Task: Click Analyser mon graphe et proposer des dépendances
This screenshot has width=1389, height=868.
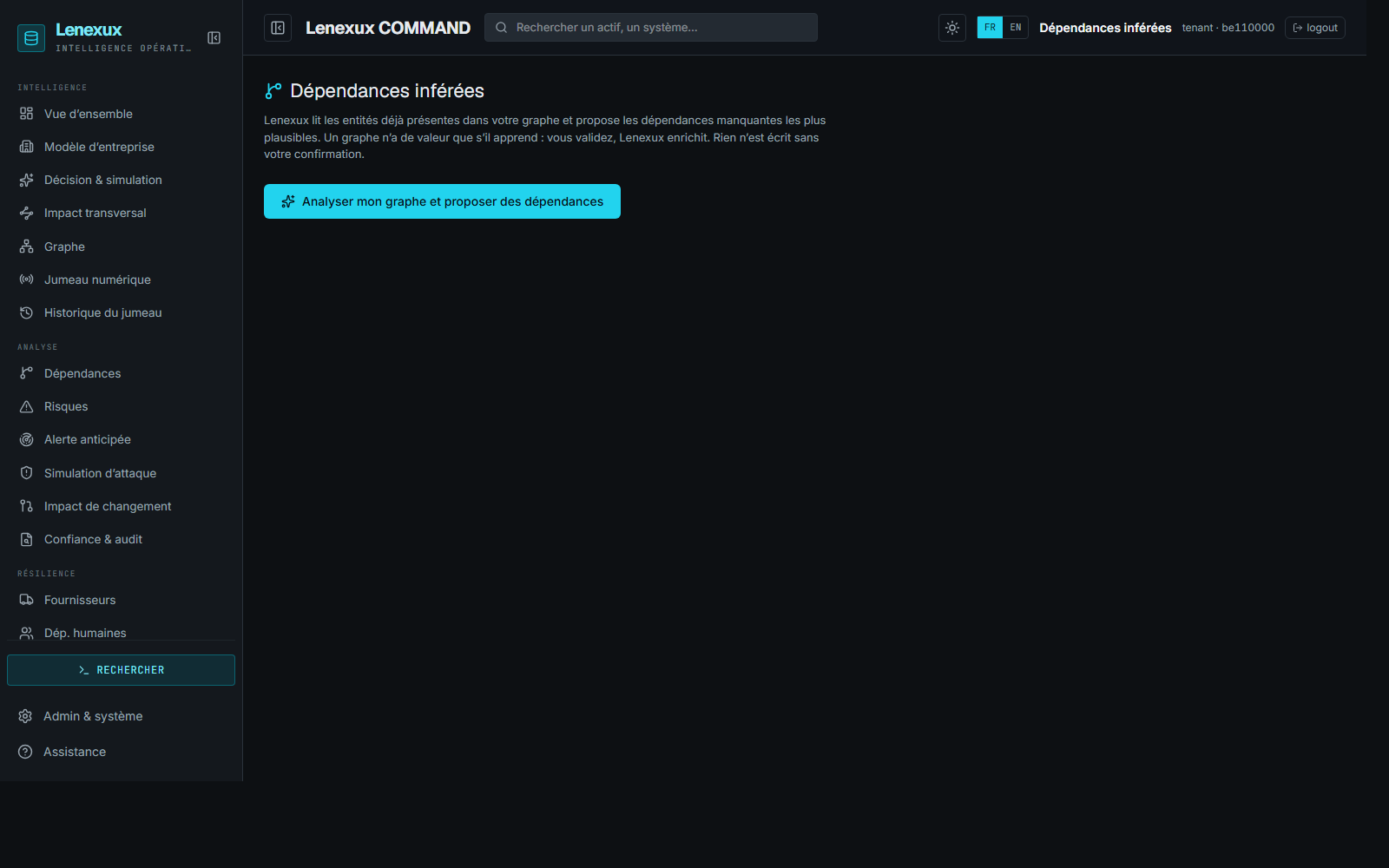Action: [442, 201]
